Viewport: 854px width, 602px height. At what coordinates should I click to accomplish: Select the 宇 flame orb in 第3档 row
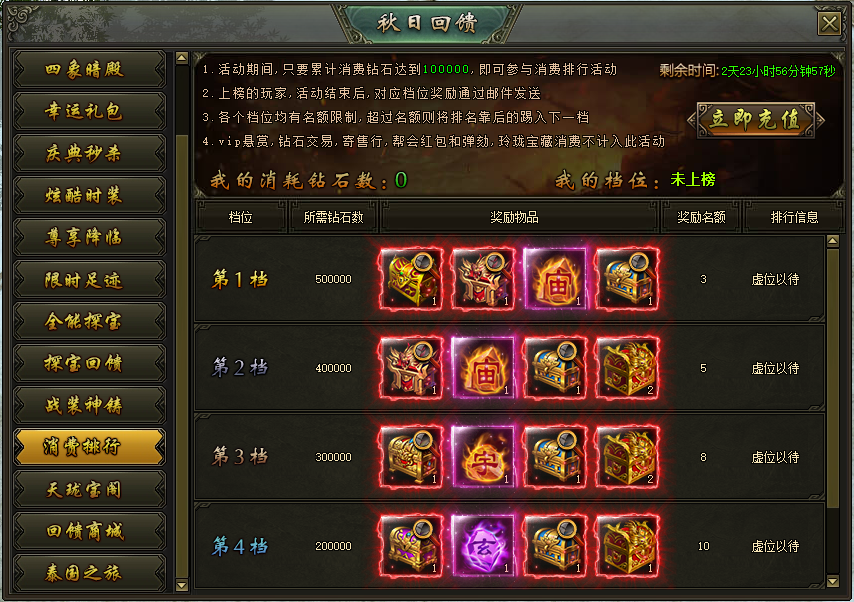[x=483, y=457]
